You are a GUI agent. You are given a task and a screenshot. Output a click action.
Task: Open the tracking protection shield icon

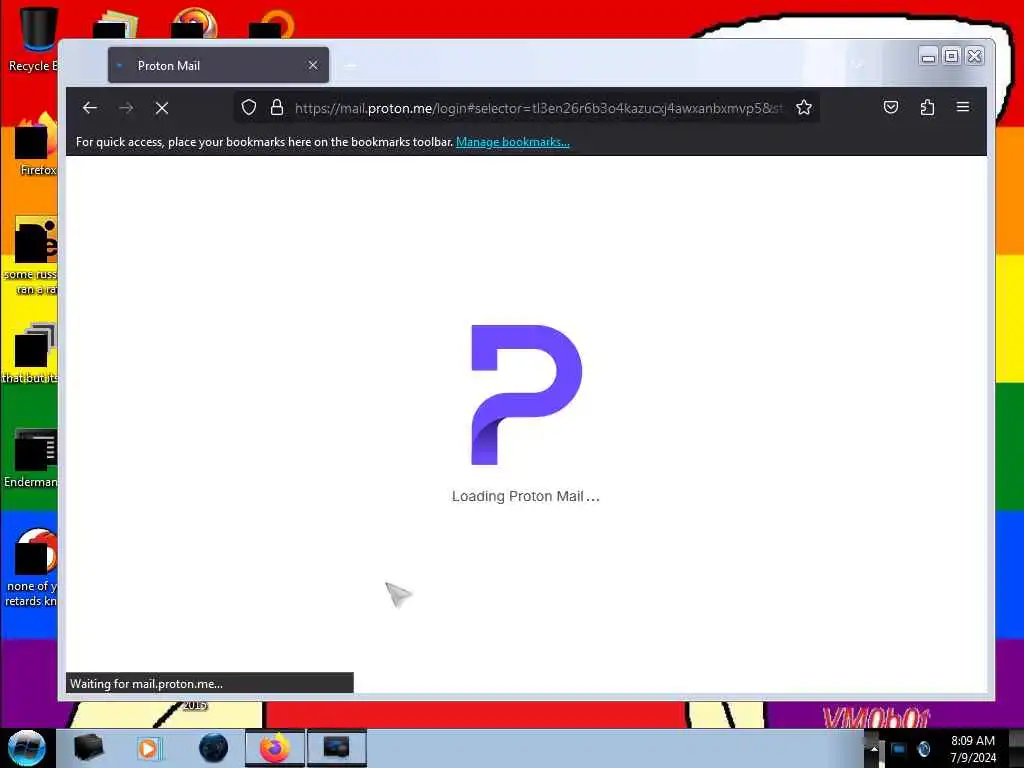pyautogui.click(x=249, y=107)
